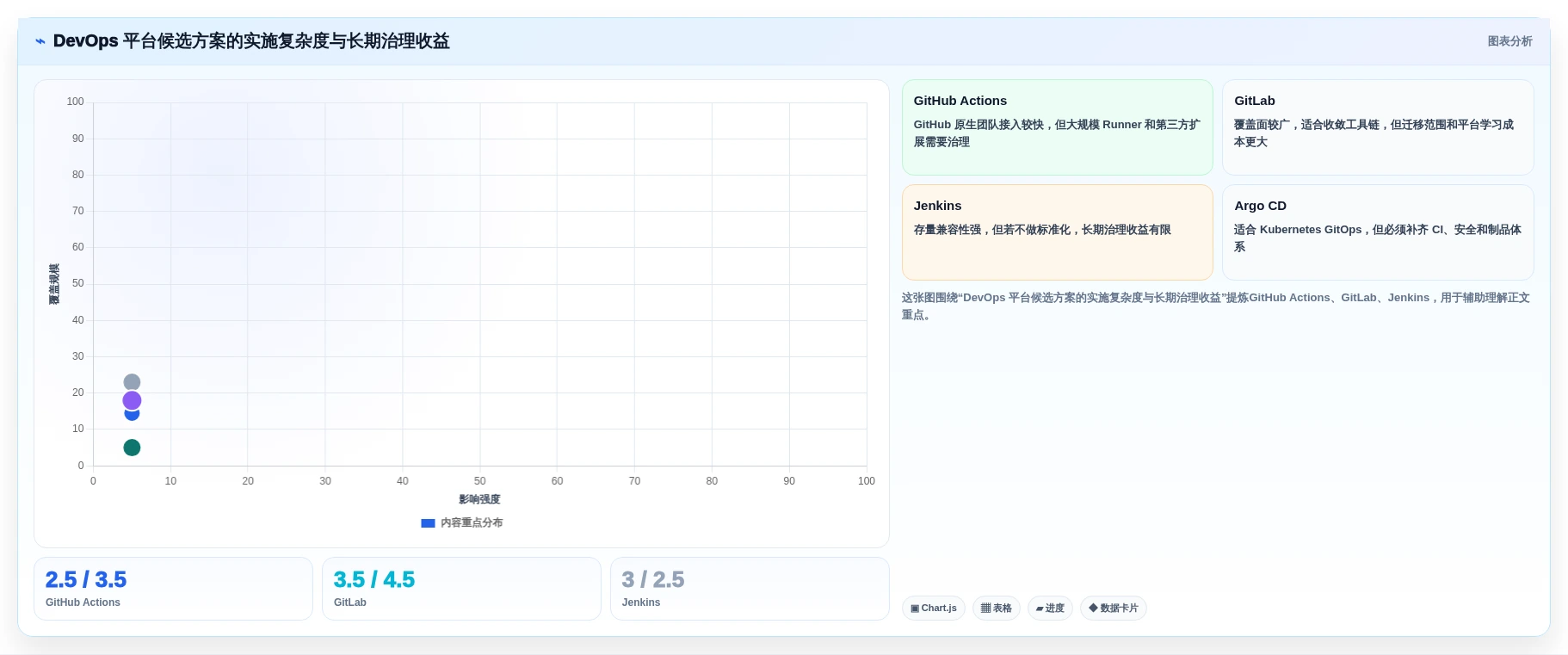
Task: Click the 数据卡片 tag chip
Action: pos(1114,609)
